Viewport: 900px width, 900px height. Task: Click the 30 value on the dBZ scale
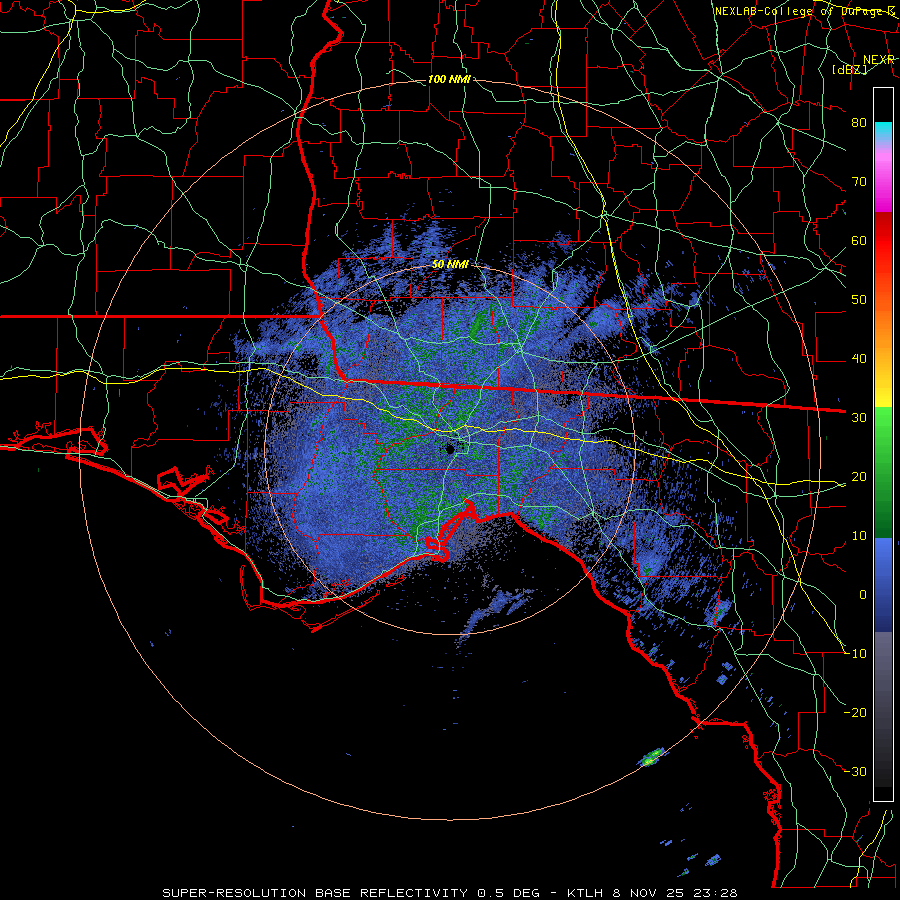pos(859,417)
